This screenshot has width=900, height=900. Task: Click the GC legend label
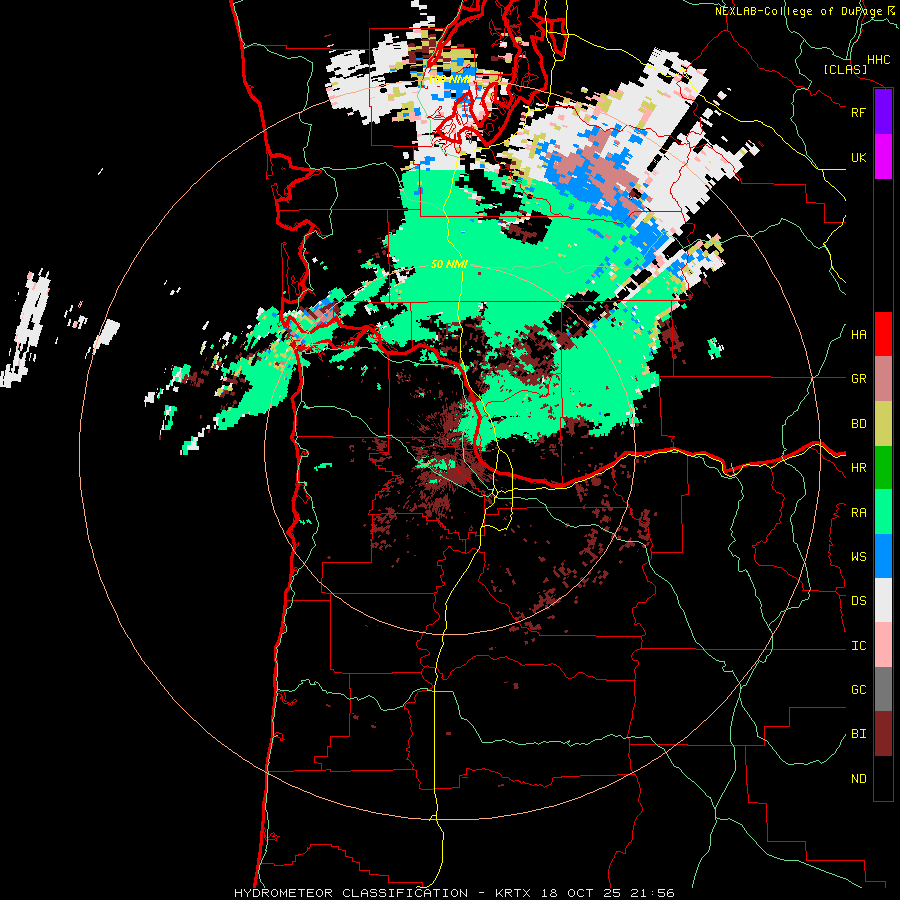(x=858, y=690)
